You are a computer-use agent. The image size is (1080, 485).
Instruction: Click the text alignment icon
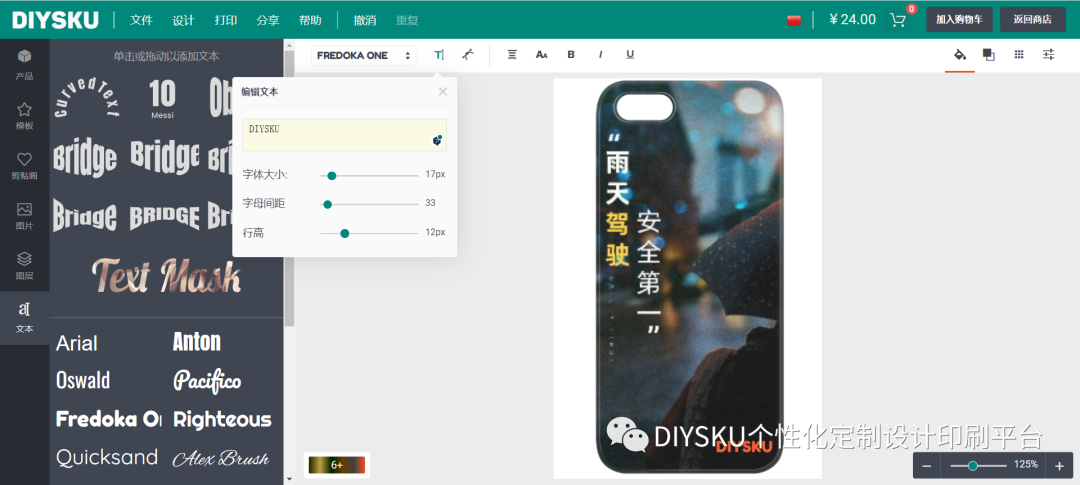point(512,55)
